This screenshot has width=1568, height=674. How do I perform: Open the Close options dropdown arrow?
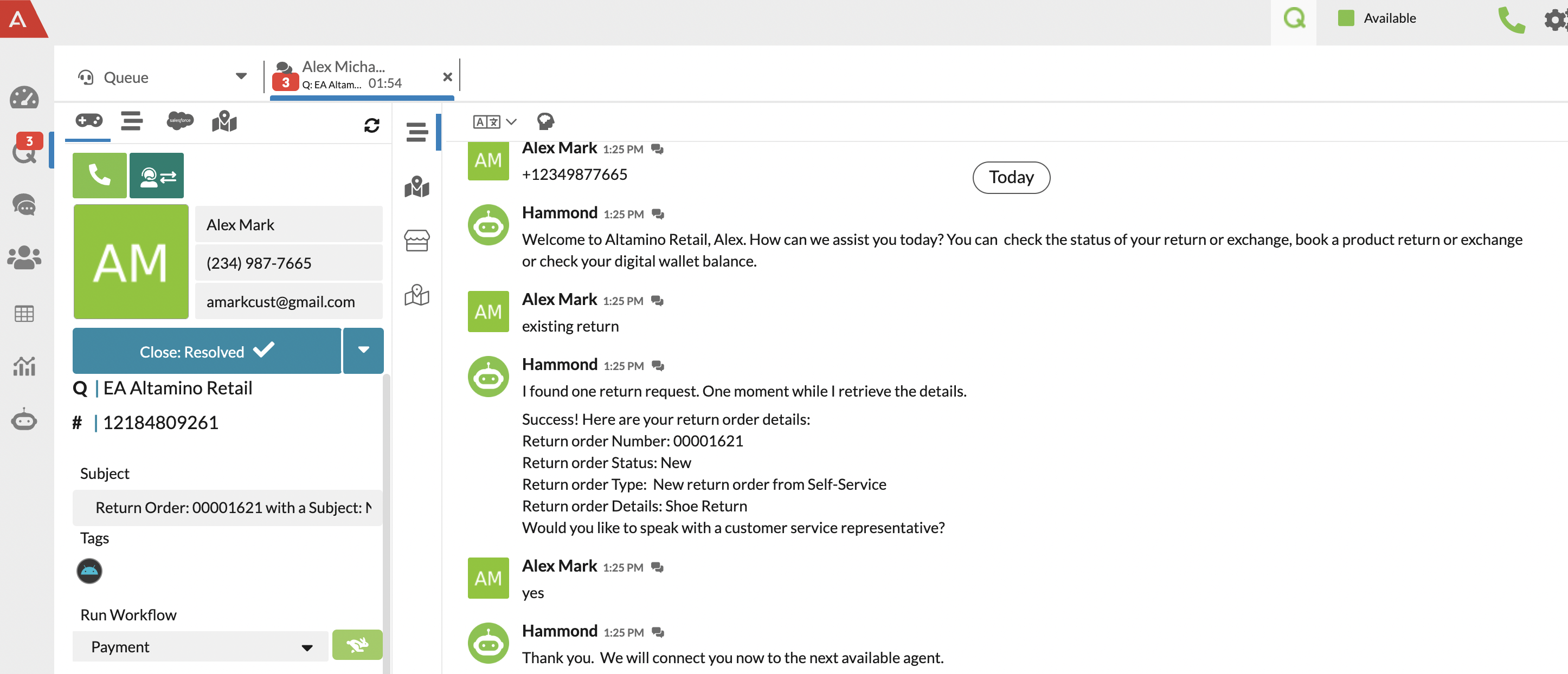363,351
